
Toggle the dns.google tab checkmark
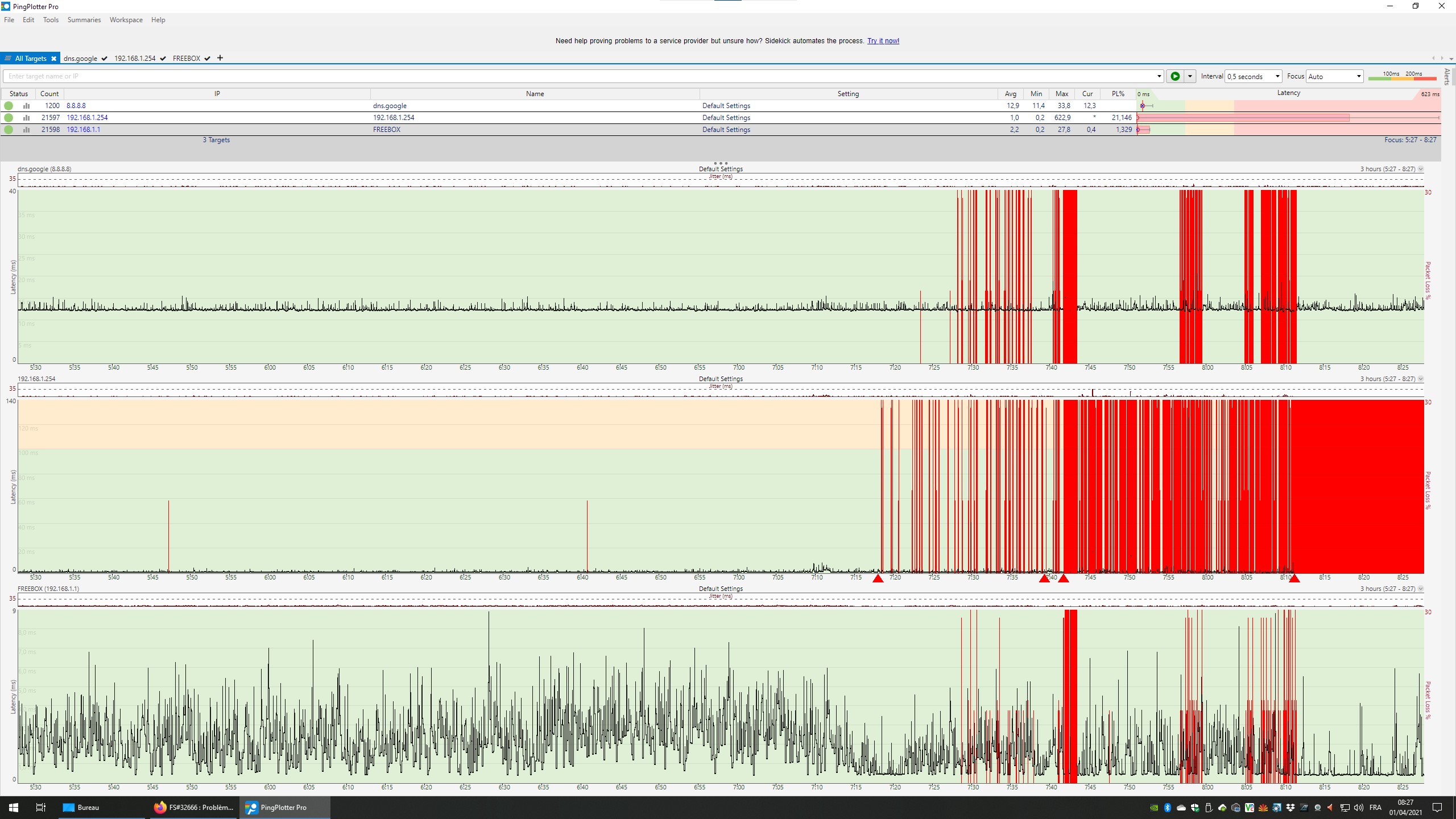point(105,59)
